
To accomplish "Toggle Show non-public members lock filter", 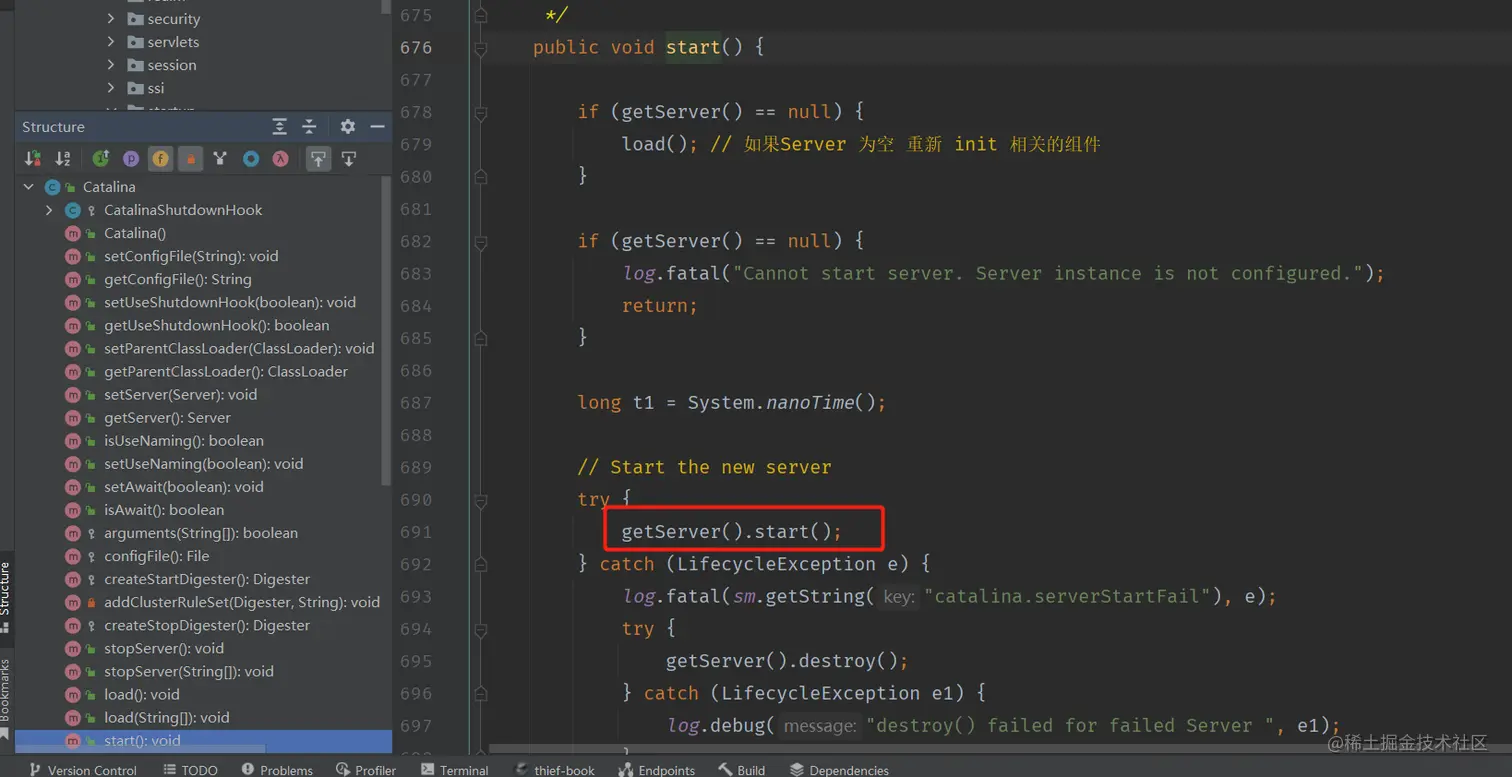I will [x=190, y=158].
